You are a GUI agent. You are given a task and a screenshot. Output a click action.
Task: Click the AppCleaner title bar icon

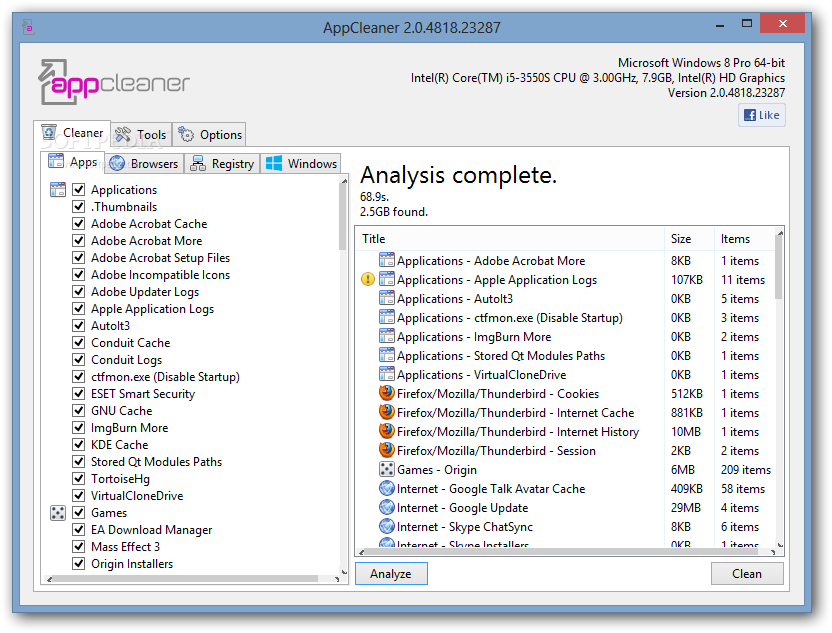click(29, 27)
